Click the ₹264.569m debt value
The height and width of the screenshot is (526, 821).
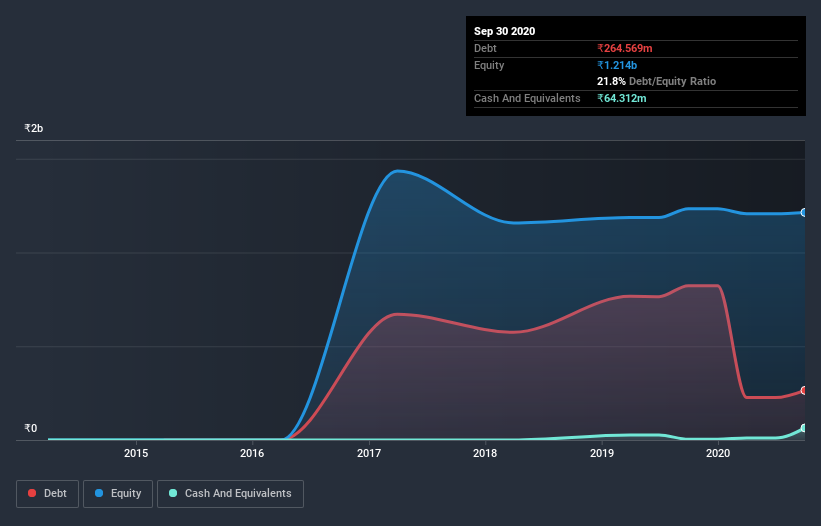click(x=625, y=48)
